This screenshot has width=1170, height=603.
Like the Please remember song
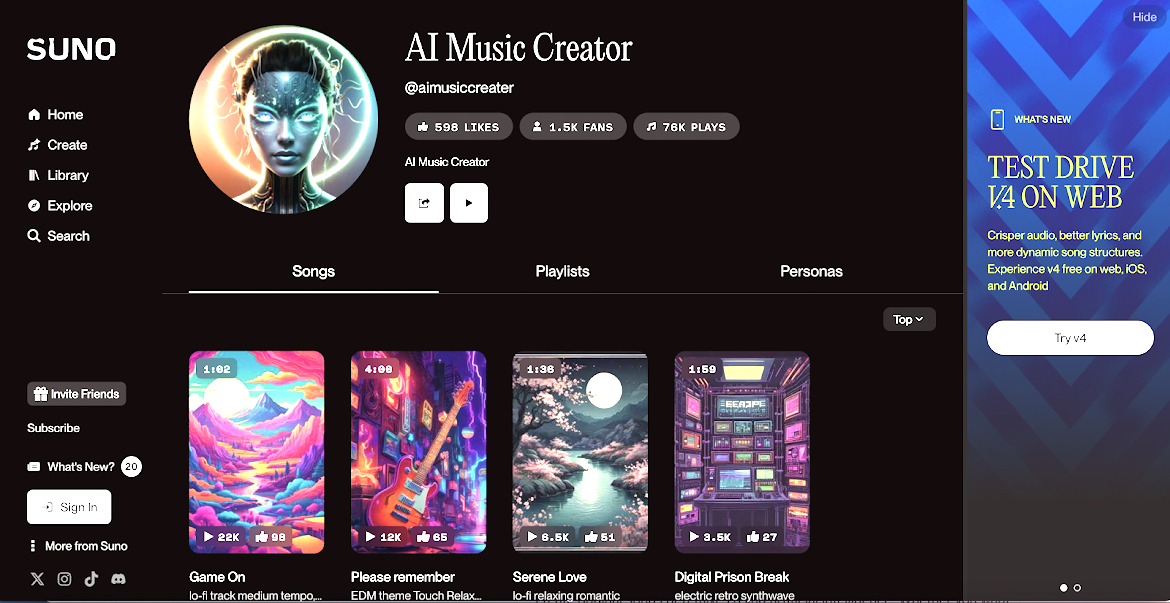click(x=432, y=537)
